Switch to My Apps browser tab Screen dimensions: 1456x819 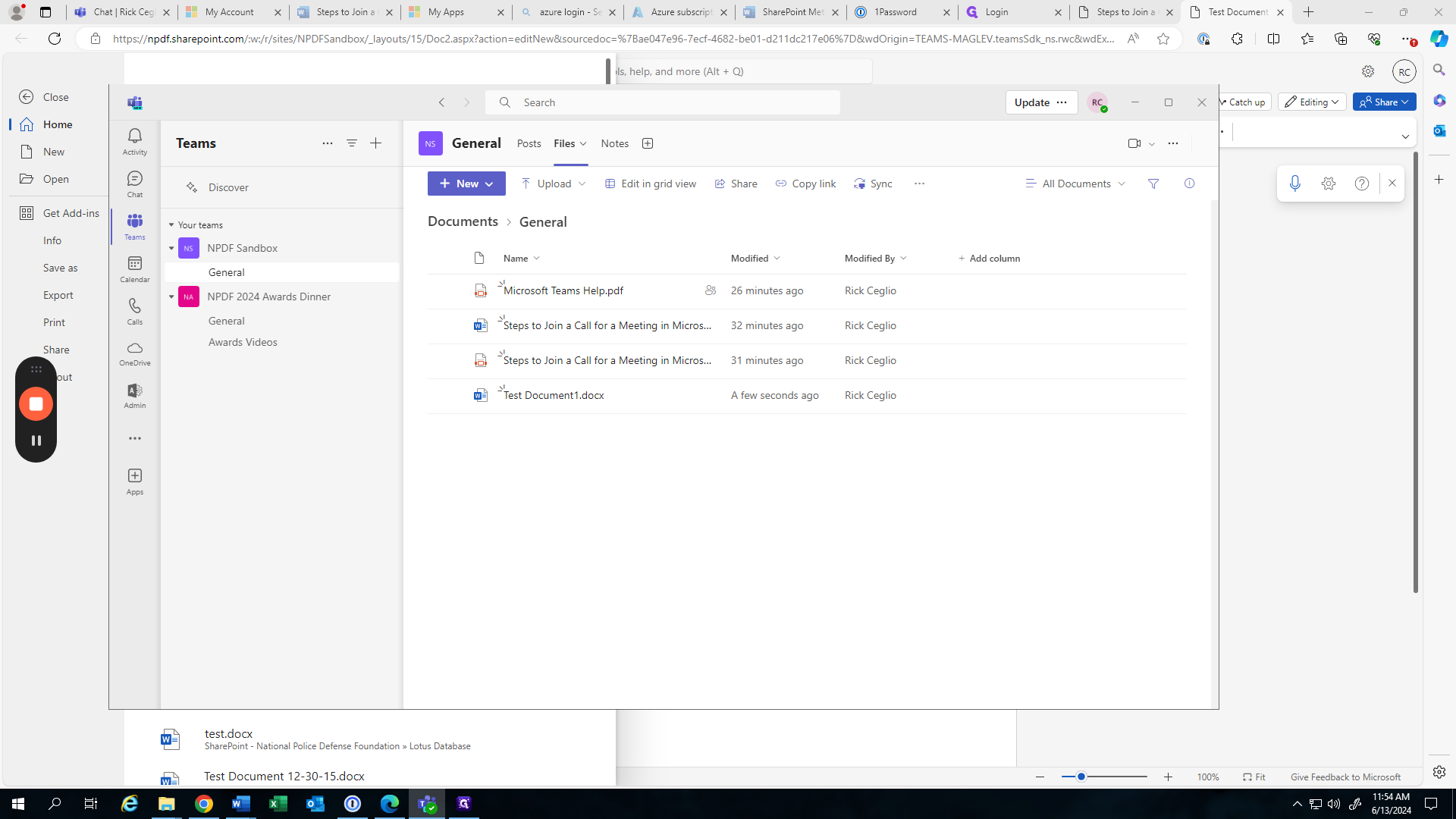[456, 12]
